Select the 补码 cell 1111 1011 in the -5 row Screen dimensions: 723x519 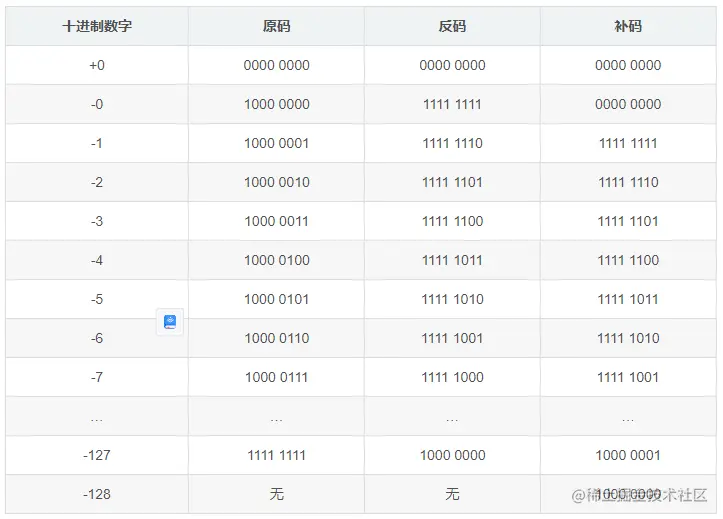[628, 299]
